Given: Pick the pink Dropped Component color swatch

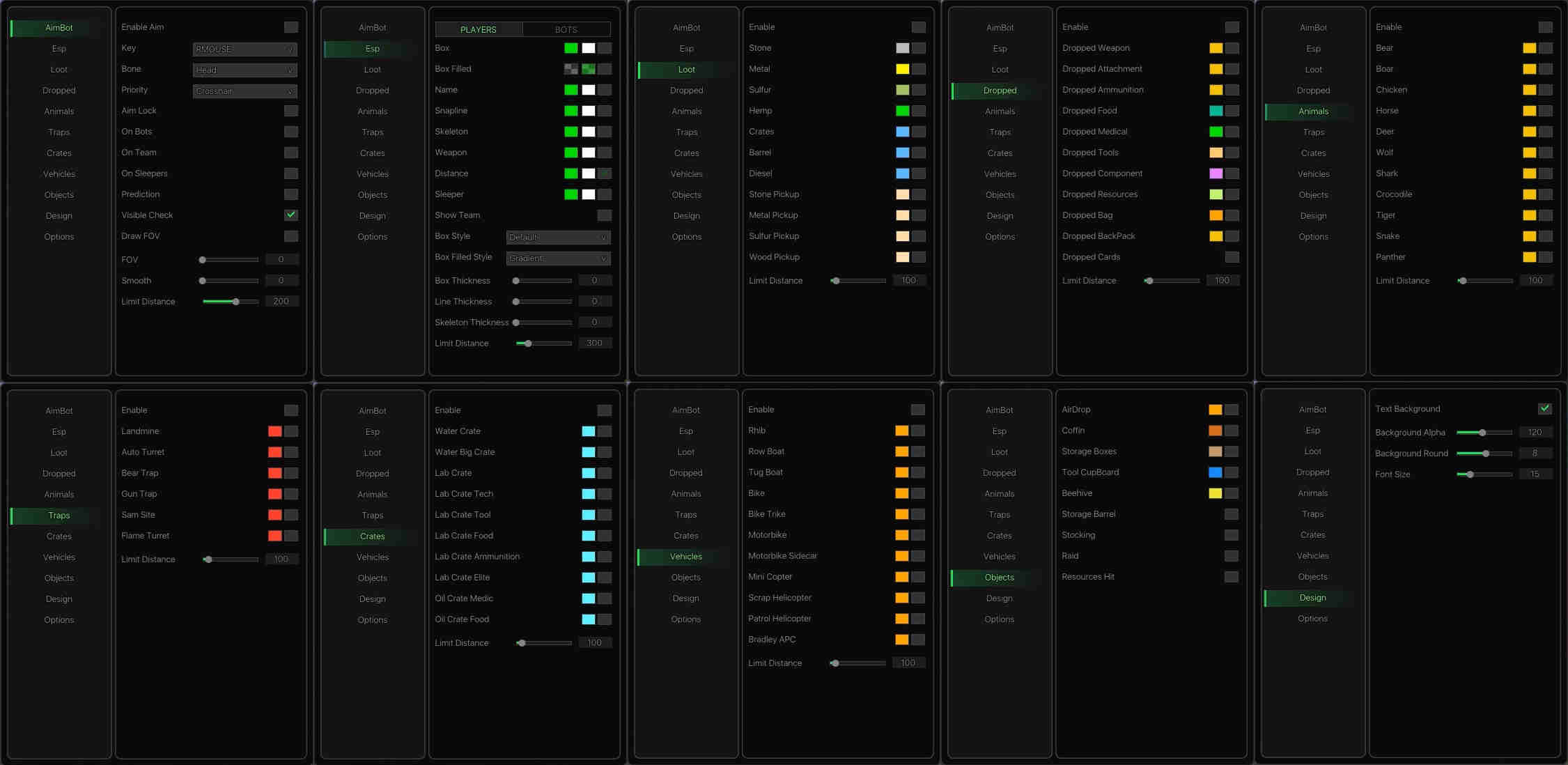Looking at the screenshot, I should tap(1216, 173).
